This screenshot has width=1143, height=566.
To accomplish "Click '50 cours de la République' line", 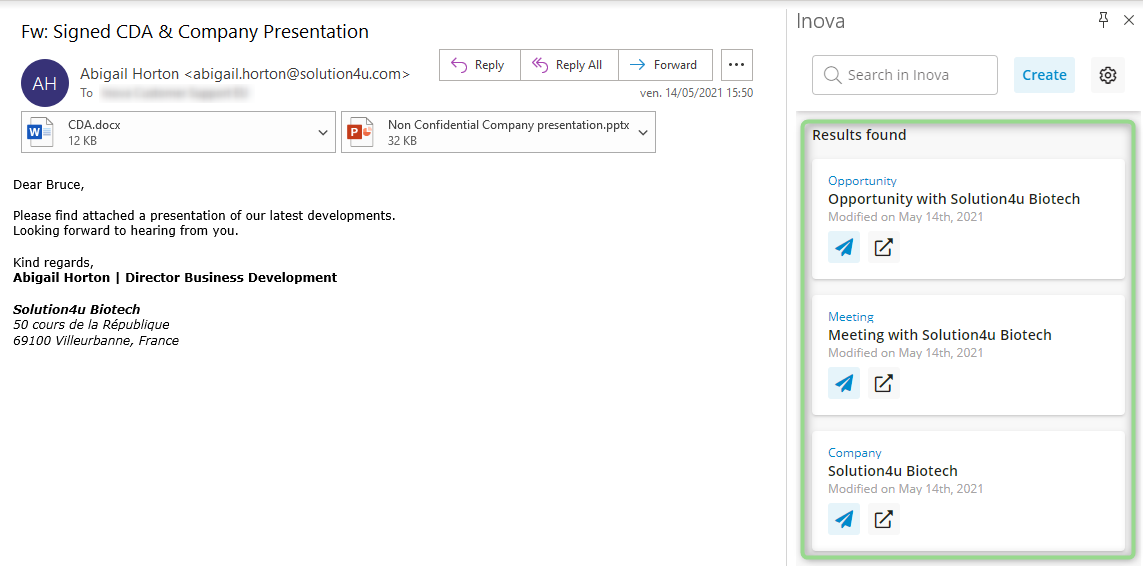I will 91,325.
